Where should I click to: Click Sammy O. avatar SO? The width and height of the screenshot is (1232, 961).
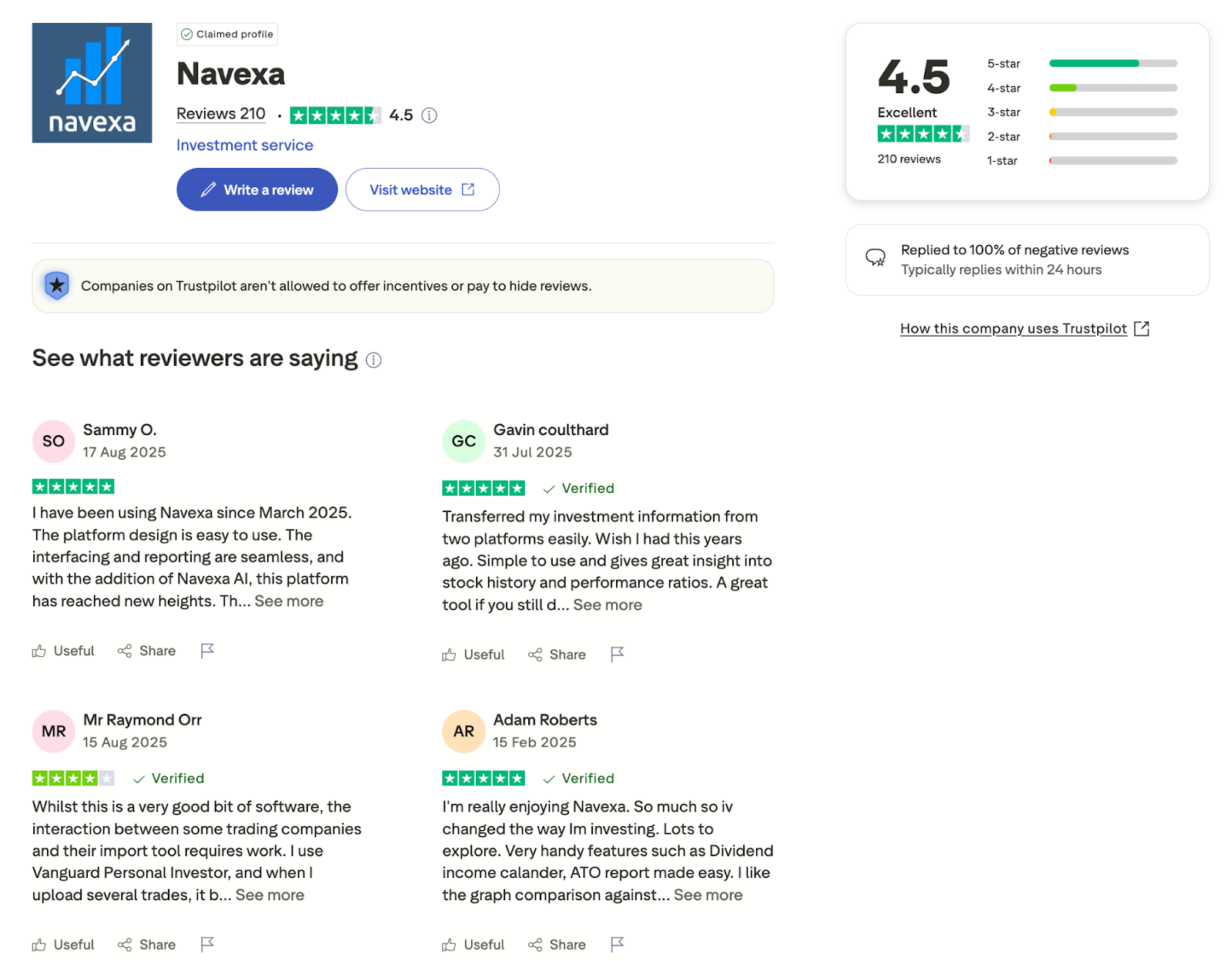tap(53, 441)
